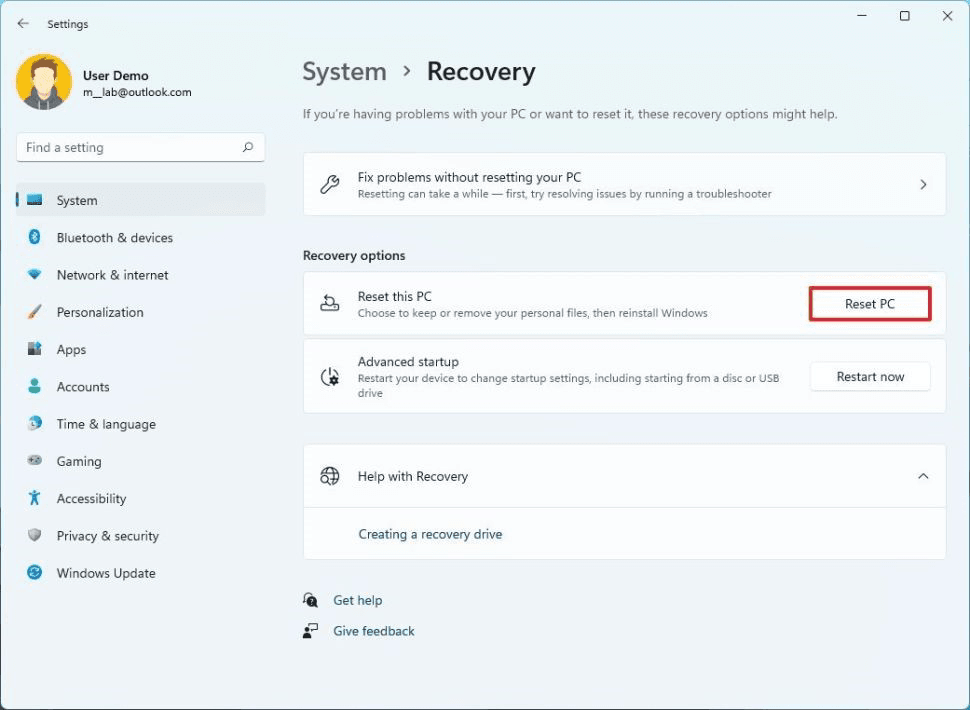Click the Windows Update sync icon
This screenshot has width=970, height=710.
pyautogui.click(x=35, y=573)
